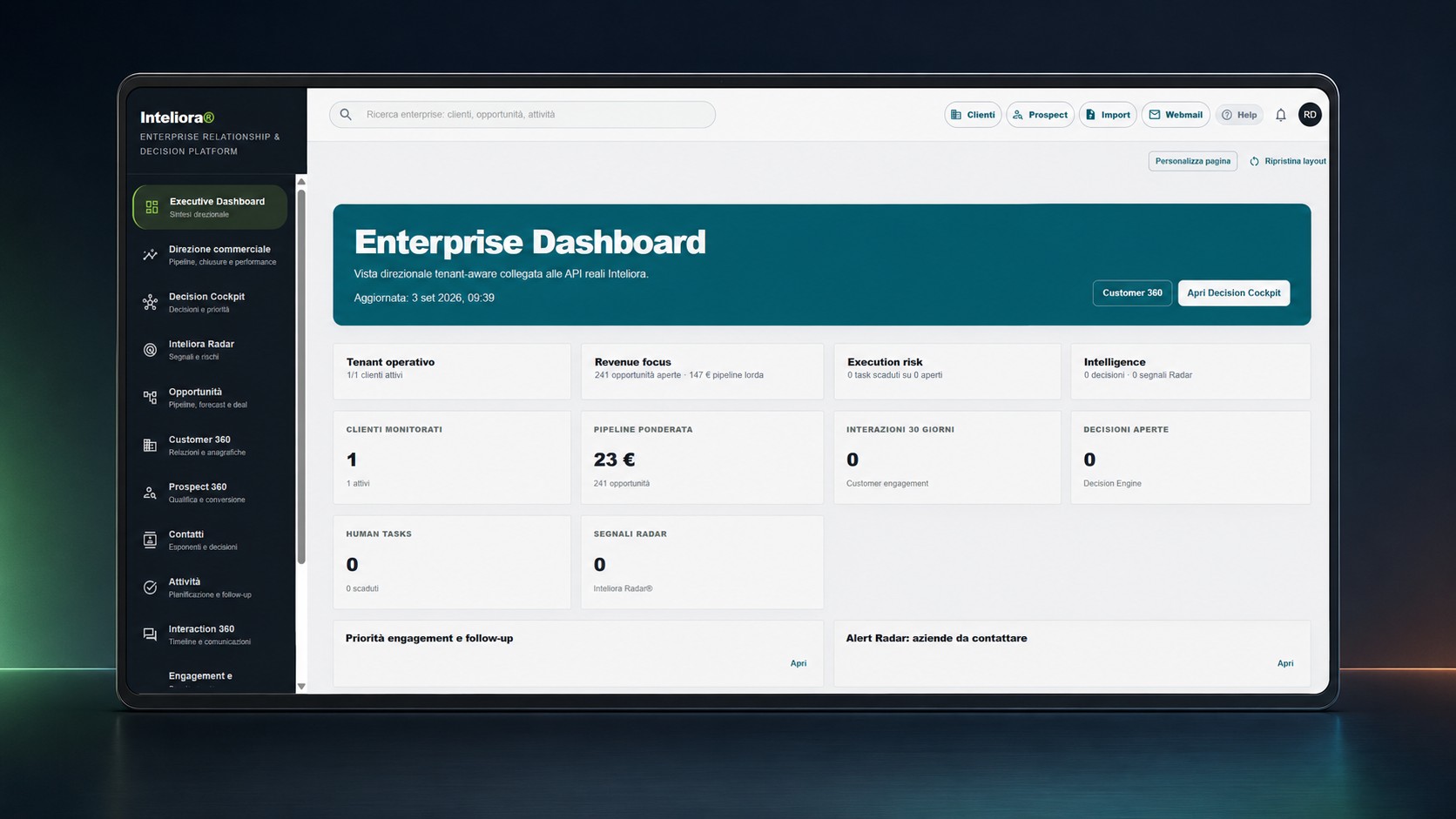1456x819 pixels.
Task: Click the Personalizza pagina button
Action: click(1192, 161)
